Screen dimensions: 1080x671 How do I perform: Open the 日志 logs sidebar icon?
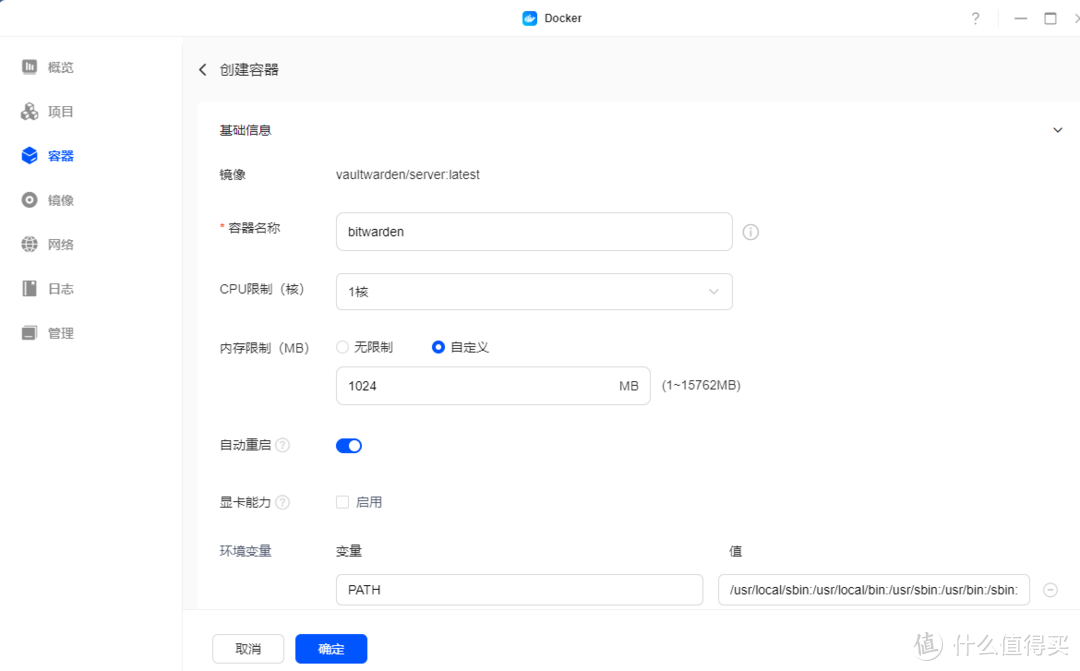(29, 289)
